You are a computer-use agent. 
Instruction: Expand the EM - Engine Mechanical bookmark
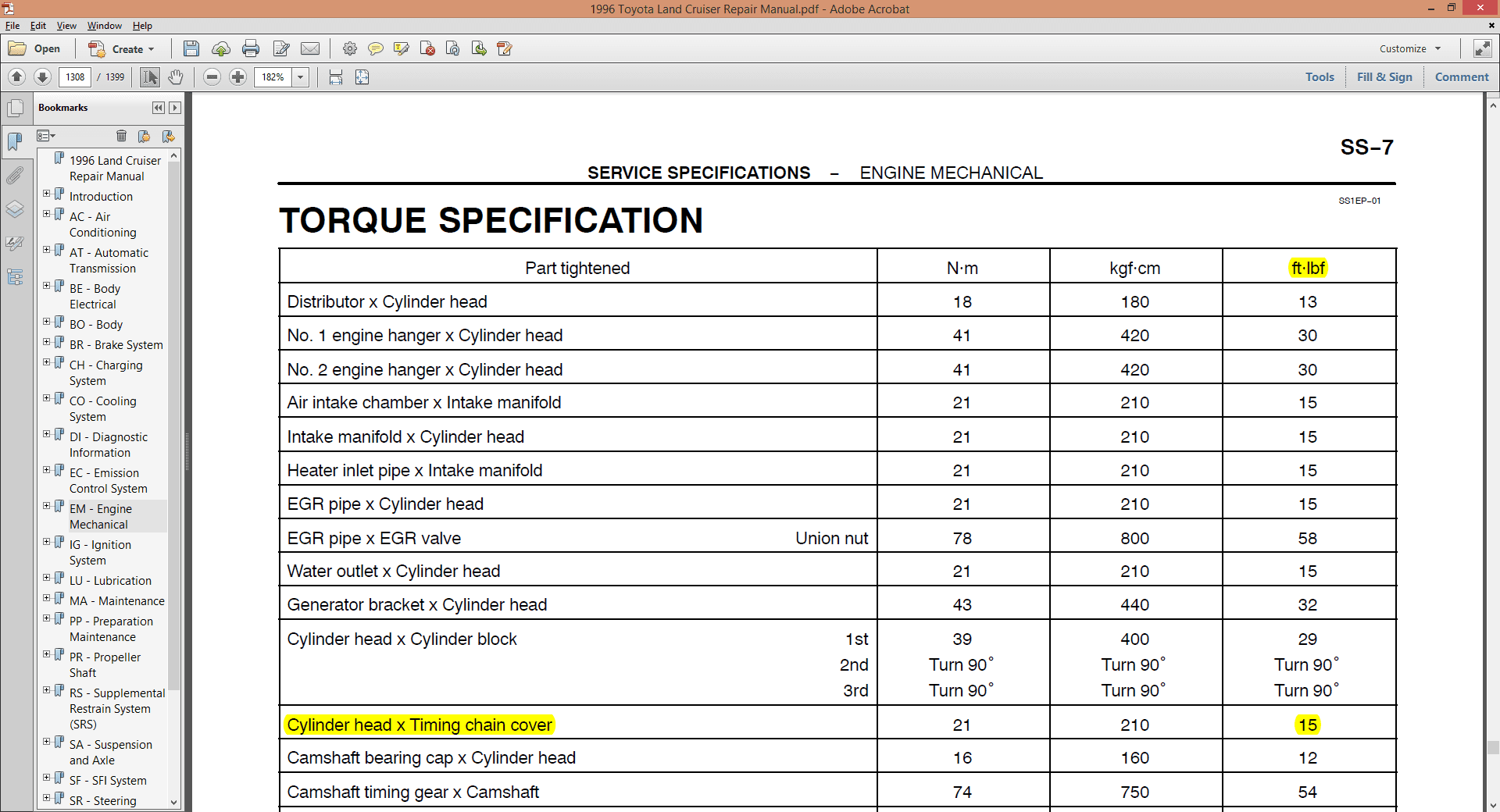coord(47,505)
